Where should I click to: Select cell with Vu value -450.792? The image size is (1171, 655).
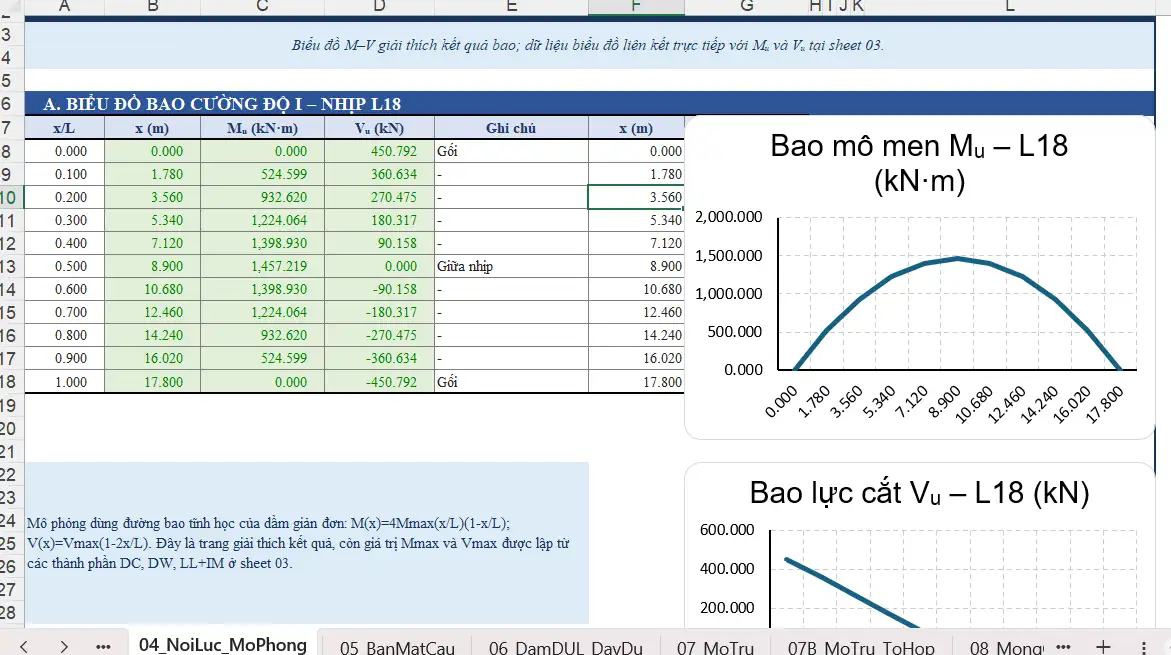(x=379, y=382)
